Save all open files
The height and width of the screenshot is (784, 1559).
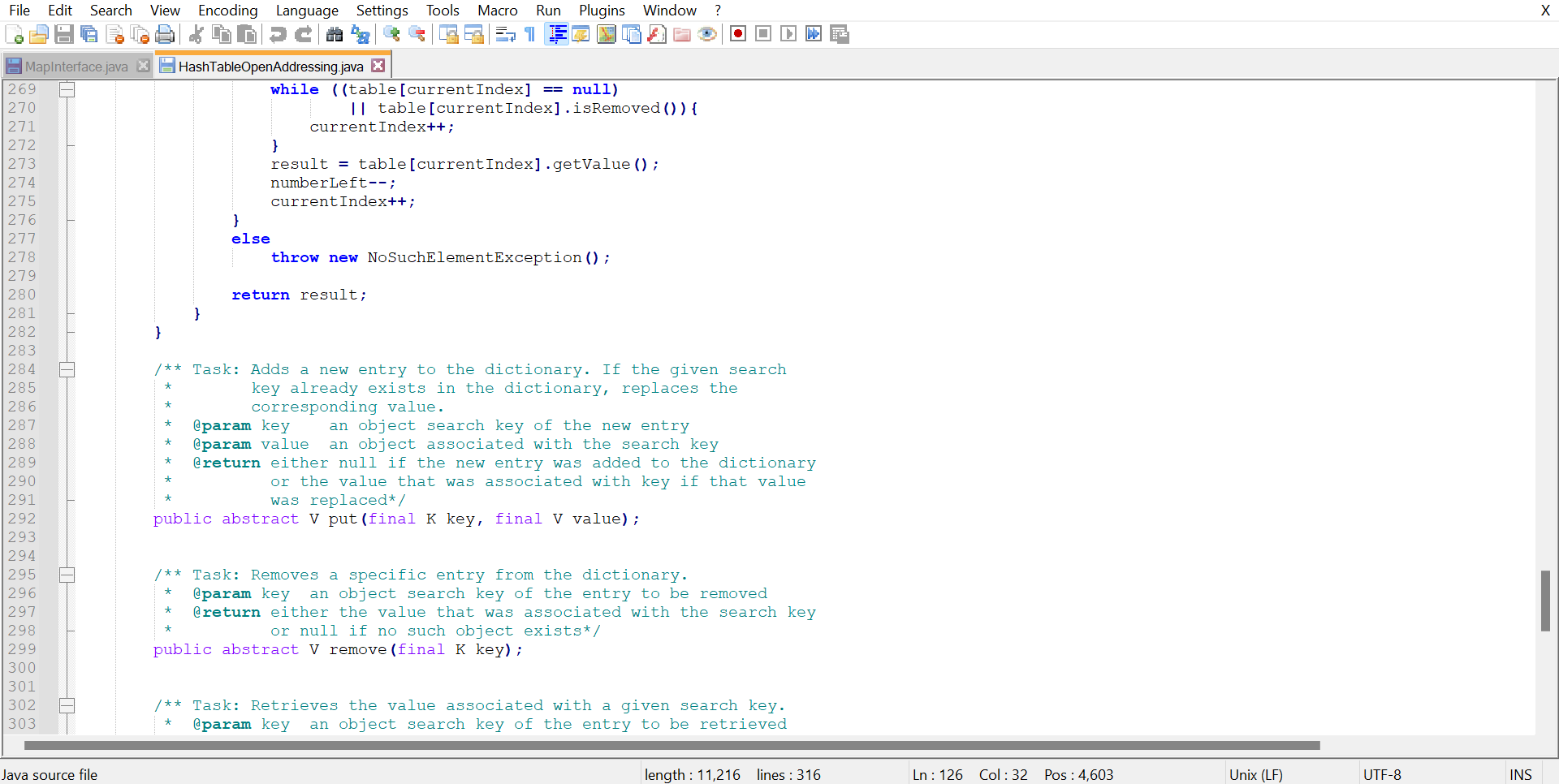click(89, 34)
